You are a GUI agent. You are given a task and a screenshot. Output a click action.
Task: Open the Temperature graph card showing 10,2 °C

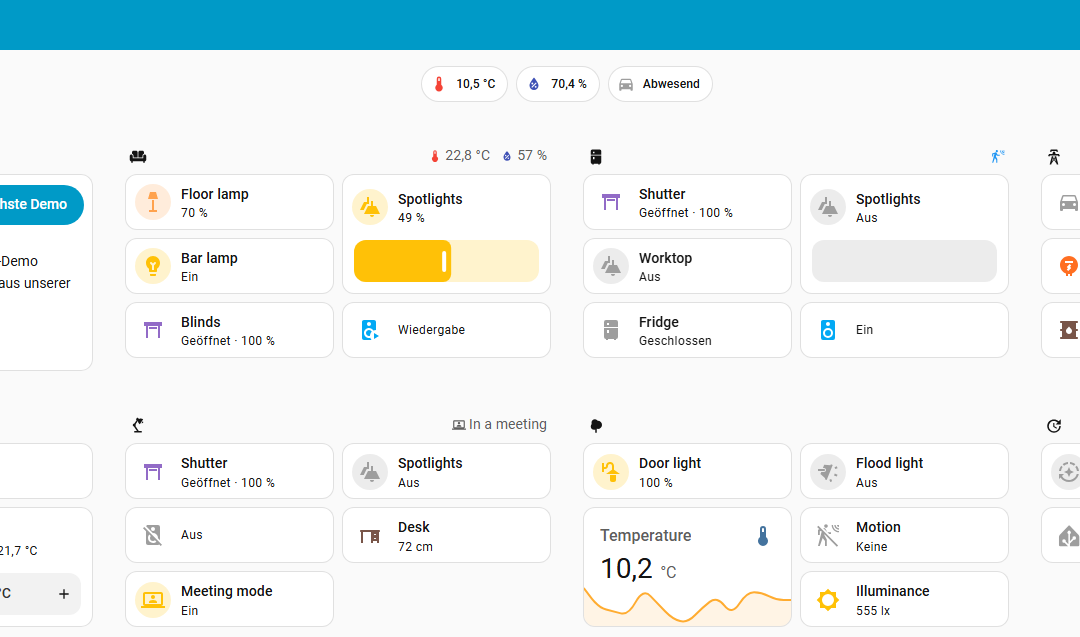click(x=687, y=567)
